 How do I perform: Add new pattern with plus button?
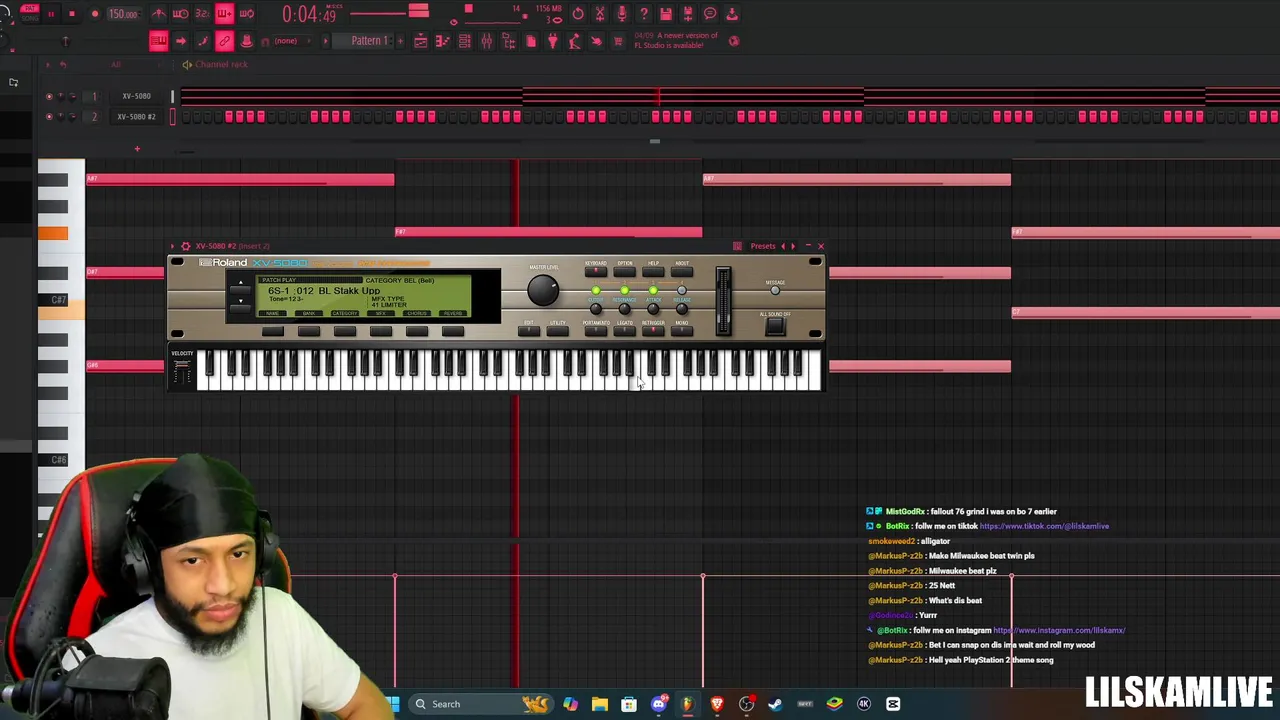[x=398, y=41]
